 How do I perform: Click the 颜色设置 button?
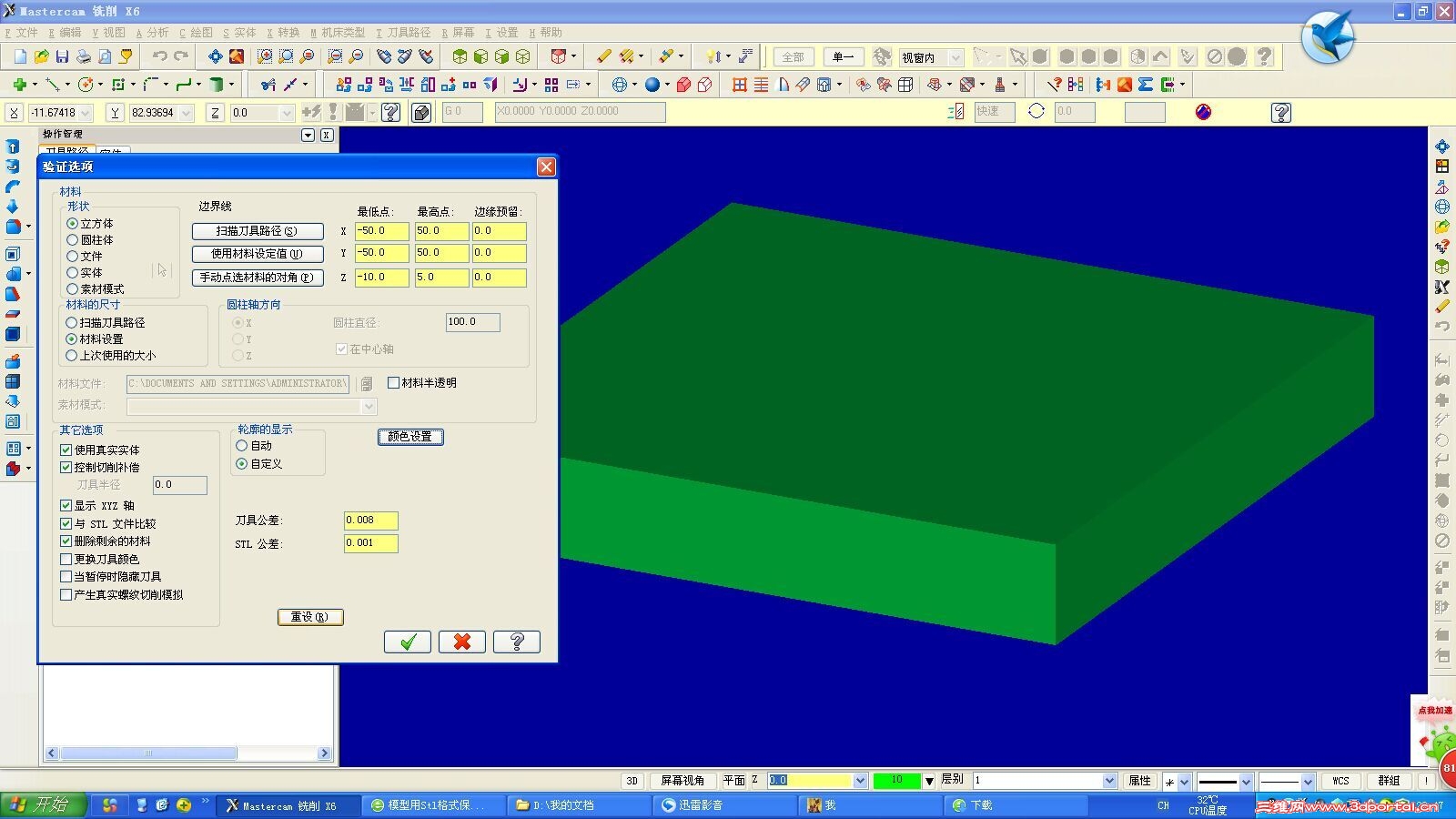(x=410, y=437)
